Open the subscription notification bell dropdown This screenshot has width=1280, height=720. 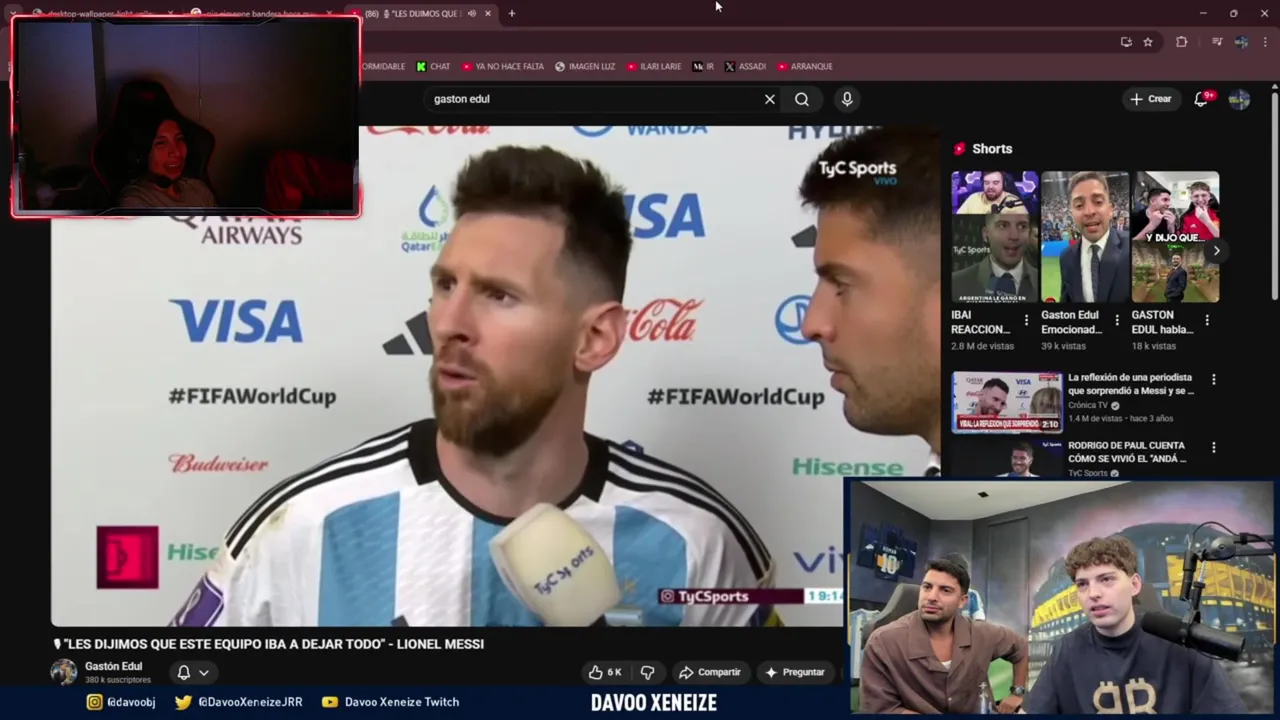192,672
